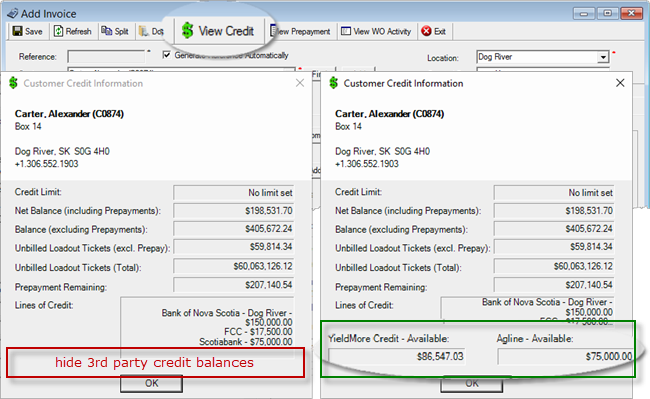Click right dialog Credit Limit 'No limit set'
This screenshot has width=650, height=399.
[554, 193]
